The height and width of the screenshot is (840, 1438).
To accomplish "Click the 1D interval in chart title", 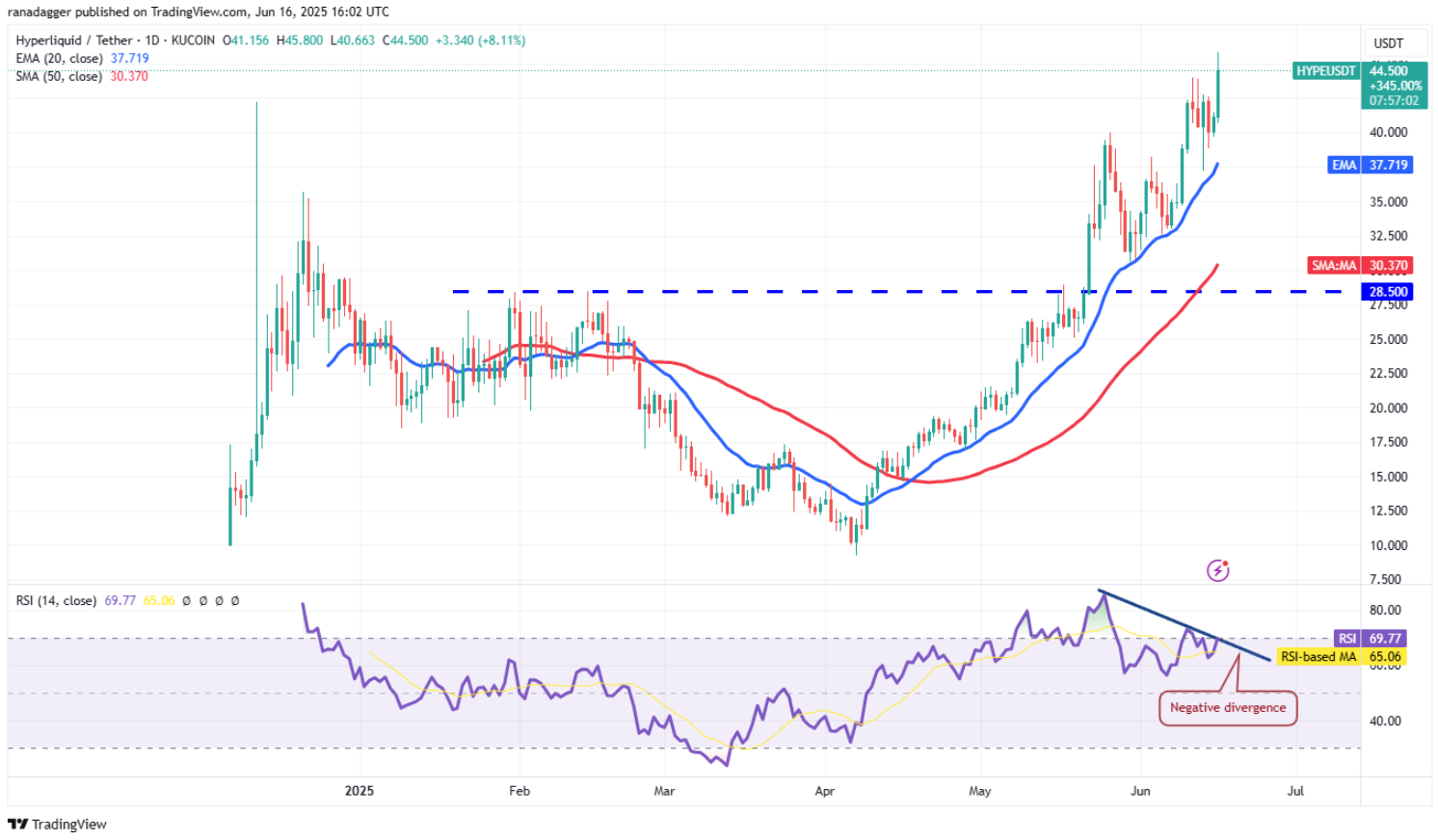I will point(152,40).
